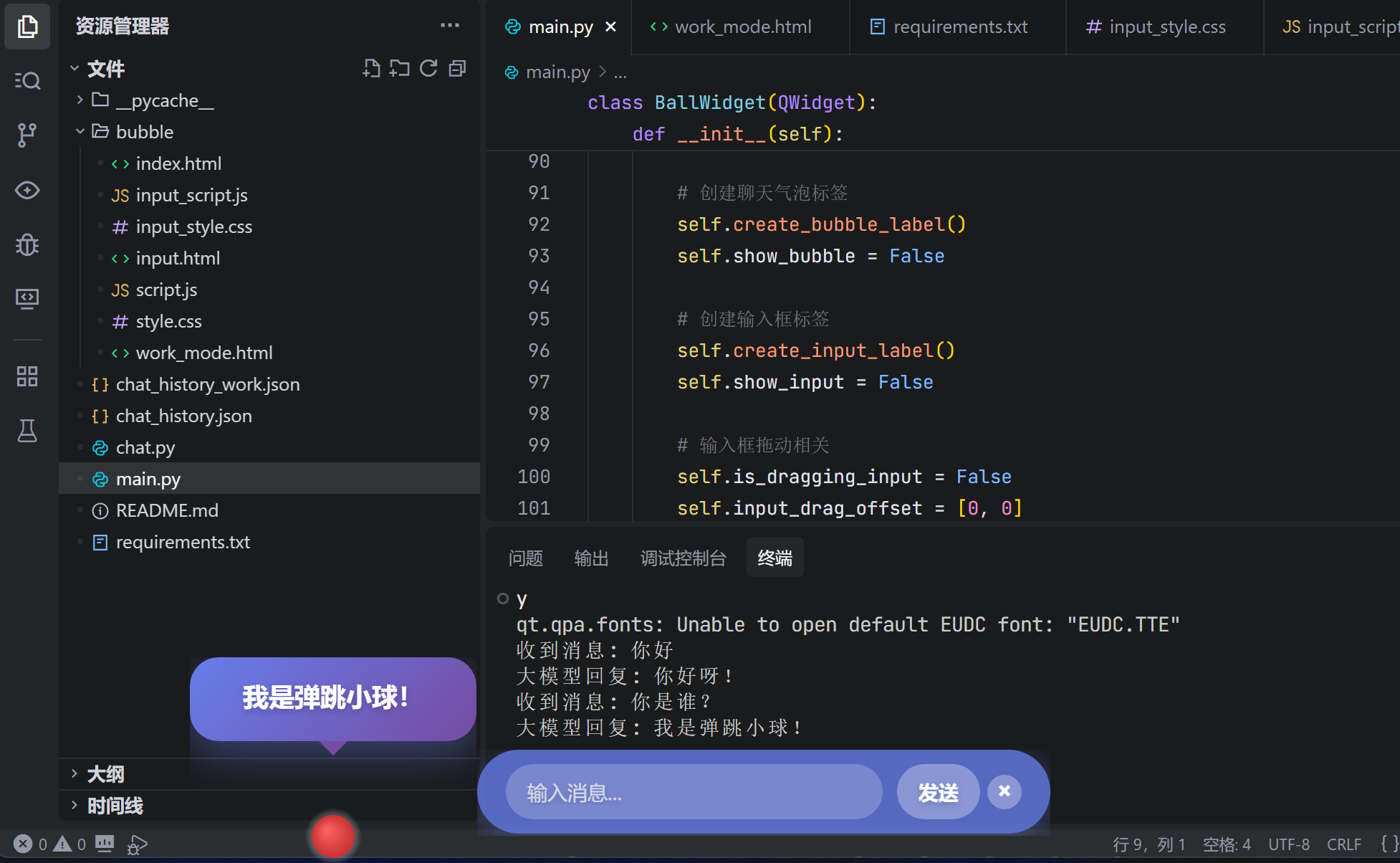The image size is (1400, 863).
Task: Open the Explorer view in activity bar
Action: [27, 27]
